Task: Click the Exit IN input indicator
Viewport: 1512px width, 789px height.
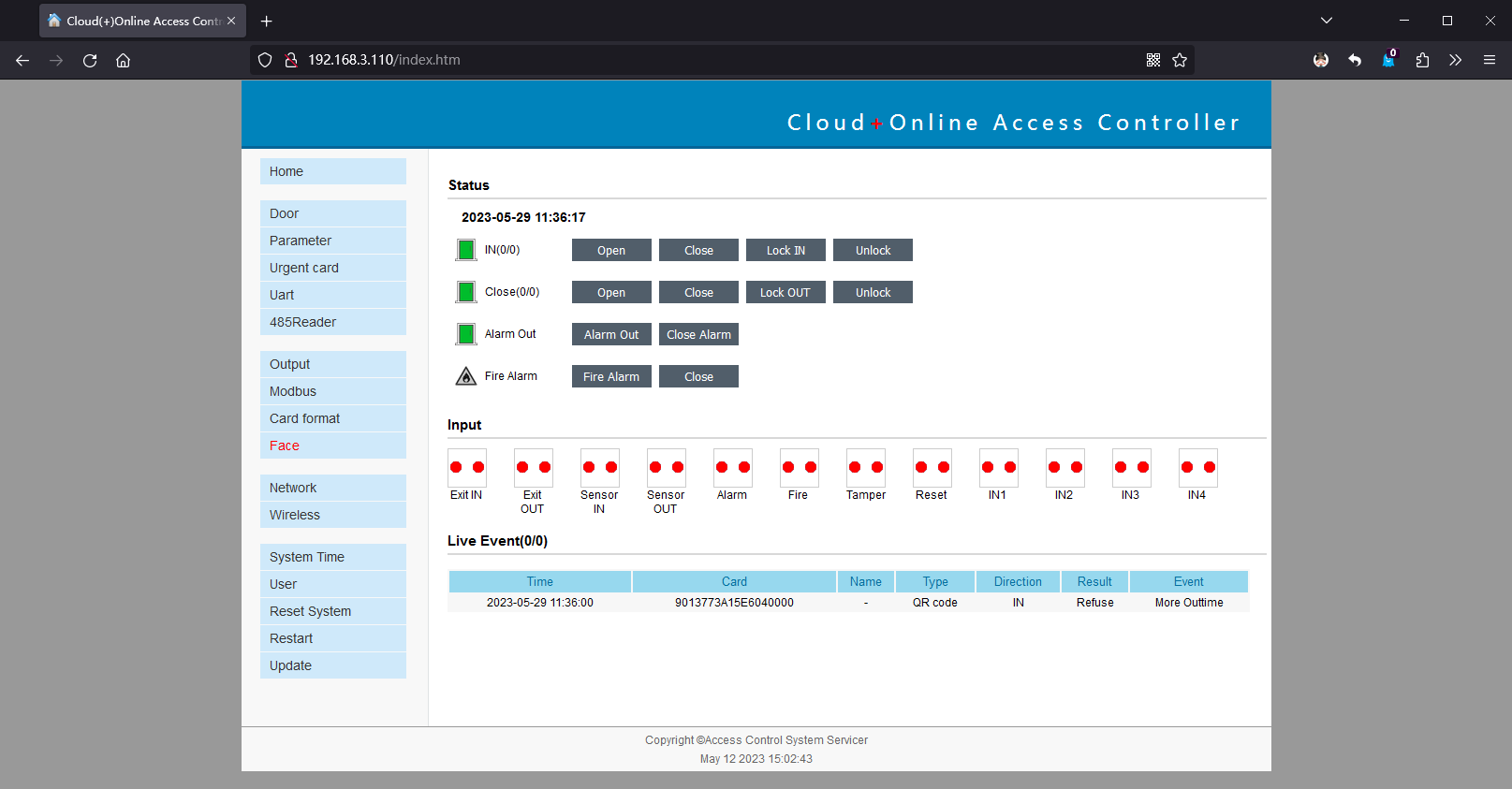Action: coord(467,468)
